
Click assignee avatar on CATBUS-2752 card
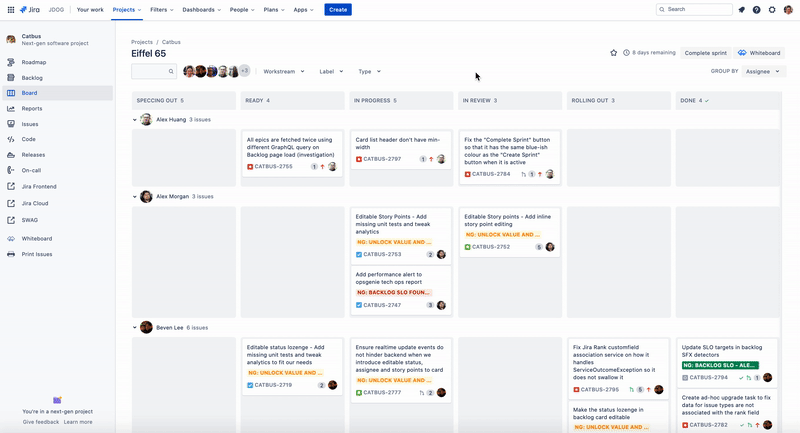point(550,247)
